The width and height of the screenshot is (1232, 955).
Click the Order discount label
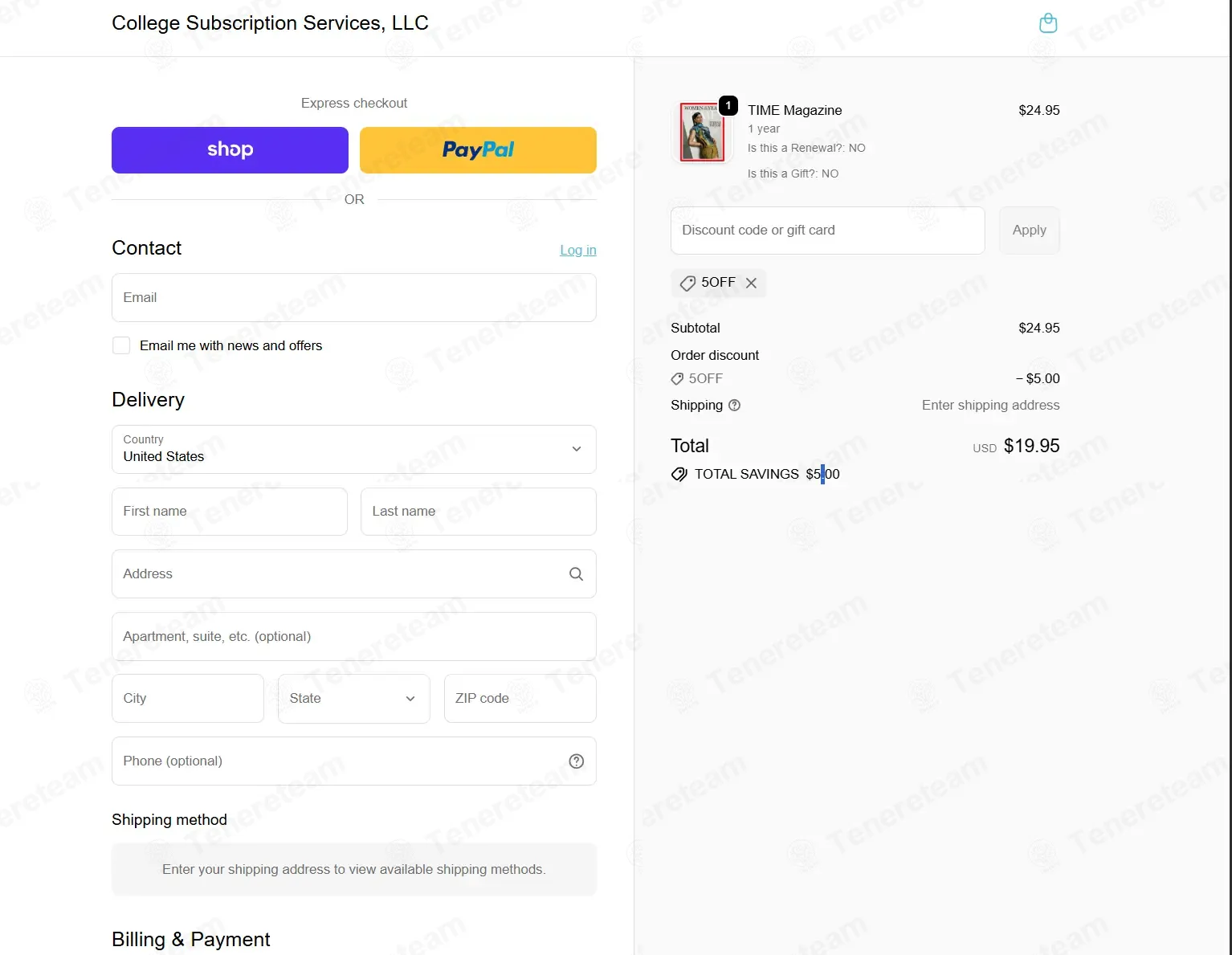point(715,355)
